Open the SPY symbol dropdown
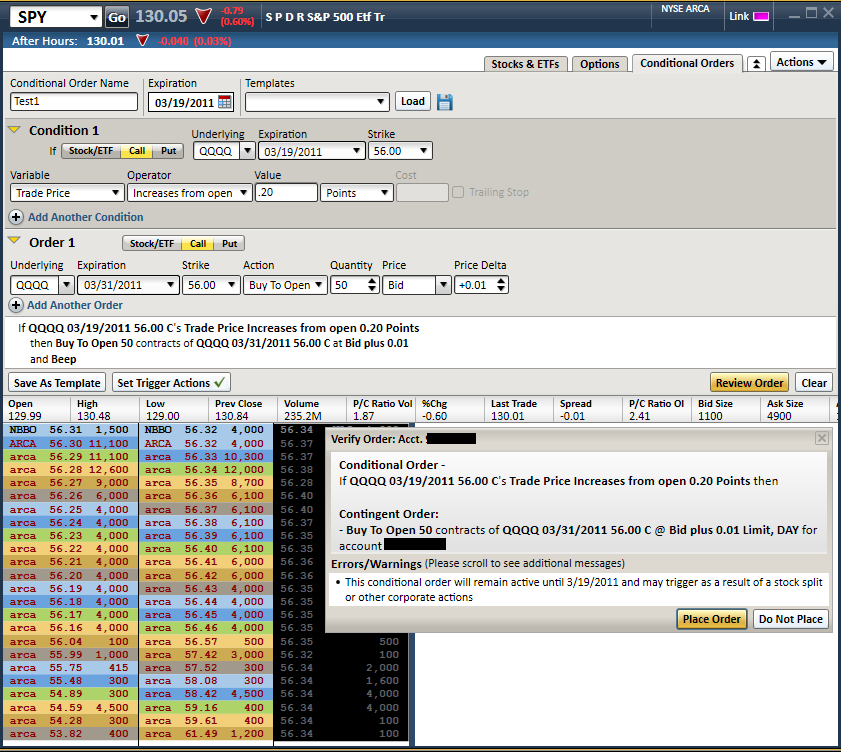The width and height of the screenshot is (841, 752). pyautogui.click(x=94, y=17)
